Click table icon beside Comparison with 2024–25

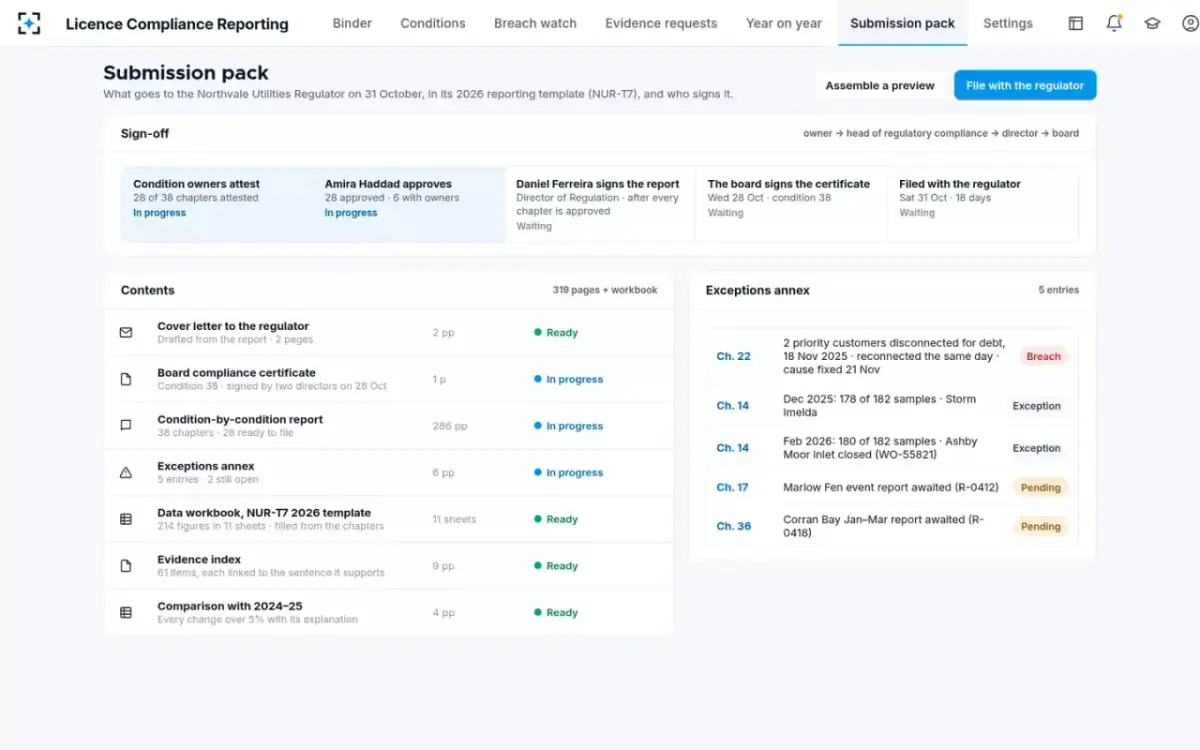tap(126, 613)
